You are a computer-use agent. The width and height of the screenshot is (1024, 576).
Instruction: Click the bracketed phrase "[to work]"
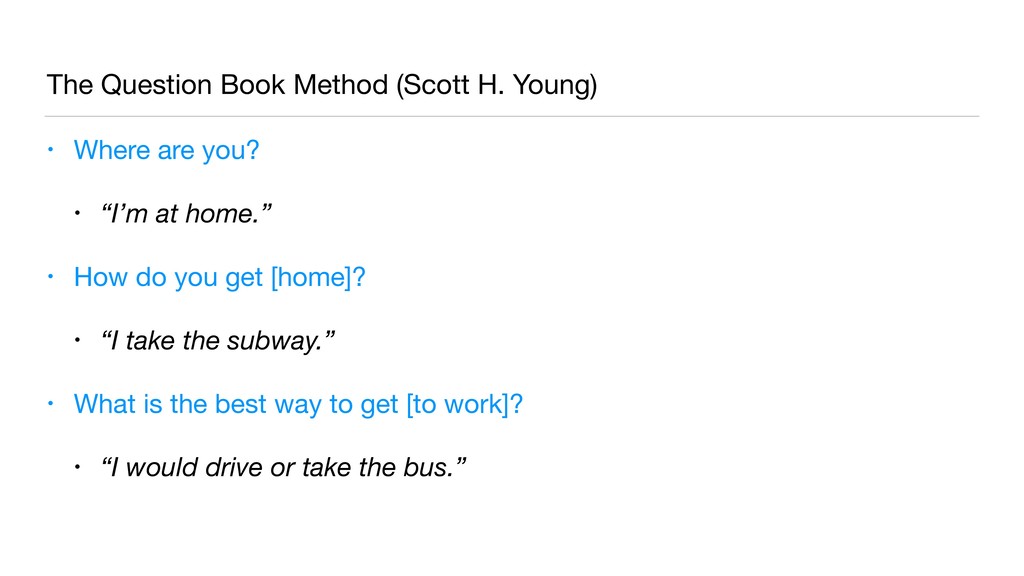pos(457,404)
